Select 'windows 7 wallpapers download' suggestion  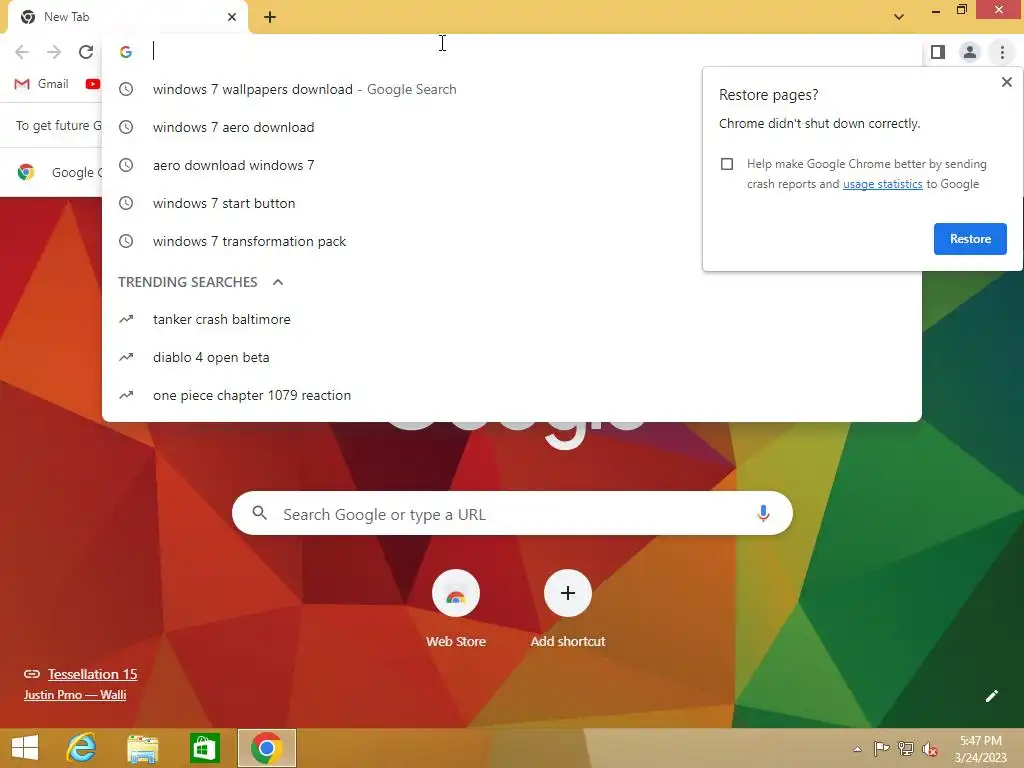tap(511, 89)
